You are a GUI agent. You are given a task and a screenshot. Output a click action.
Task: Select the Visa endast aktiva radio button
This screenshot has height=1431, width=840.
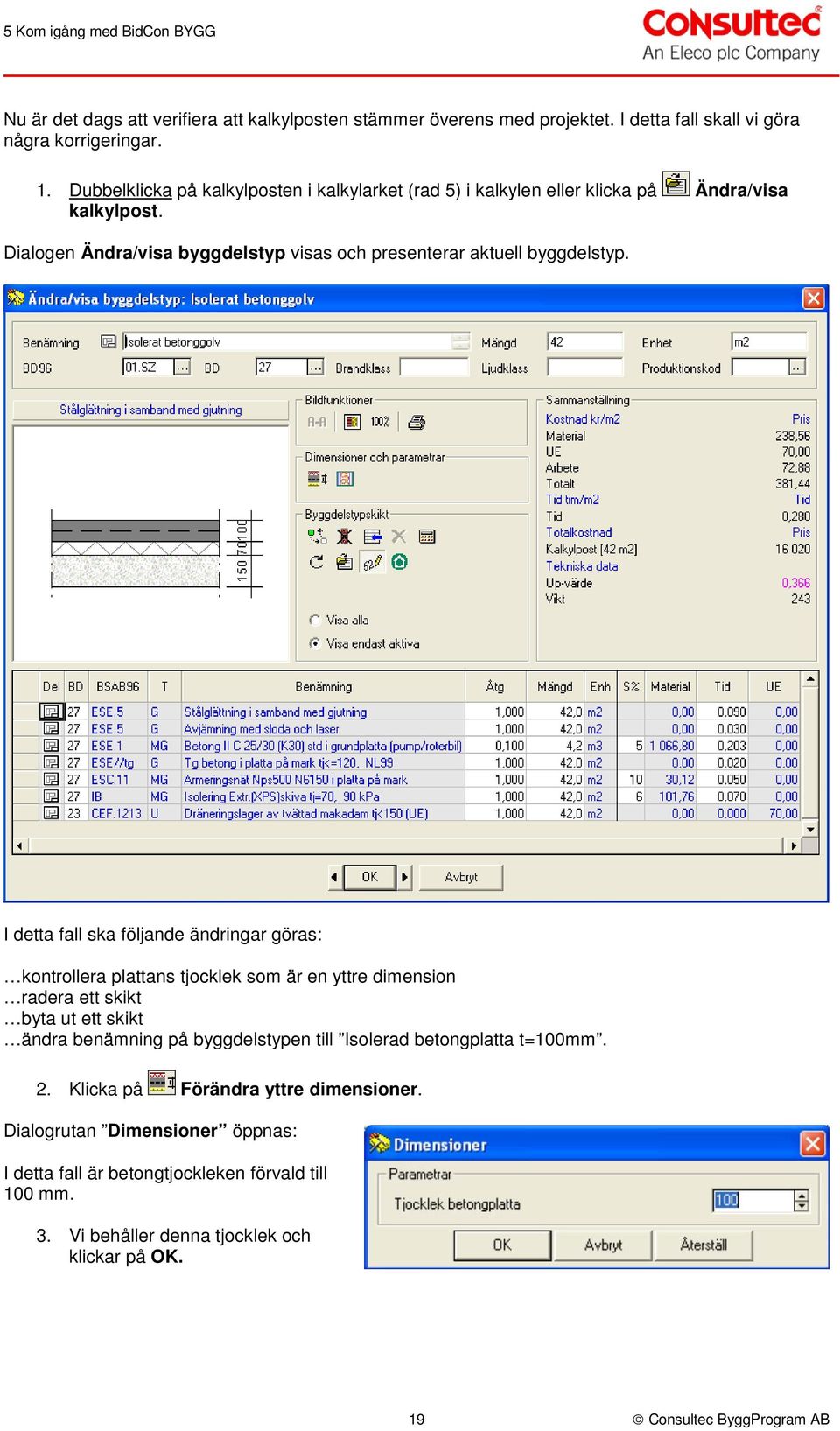pyautogui.click(x=315, y=643)
